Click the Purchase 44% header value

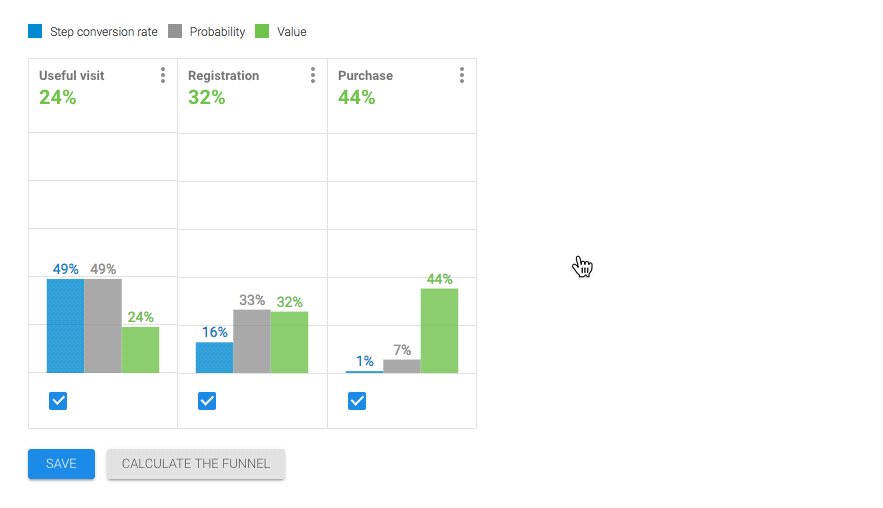(x=356, y=97)
